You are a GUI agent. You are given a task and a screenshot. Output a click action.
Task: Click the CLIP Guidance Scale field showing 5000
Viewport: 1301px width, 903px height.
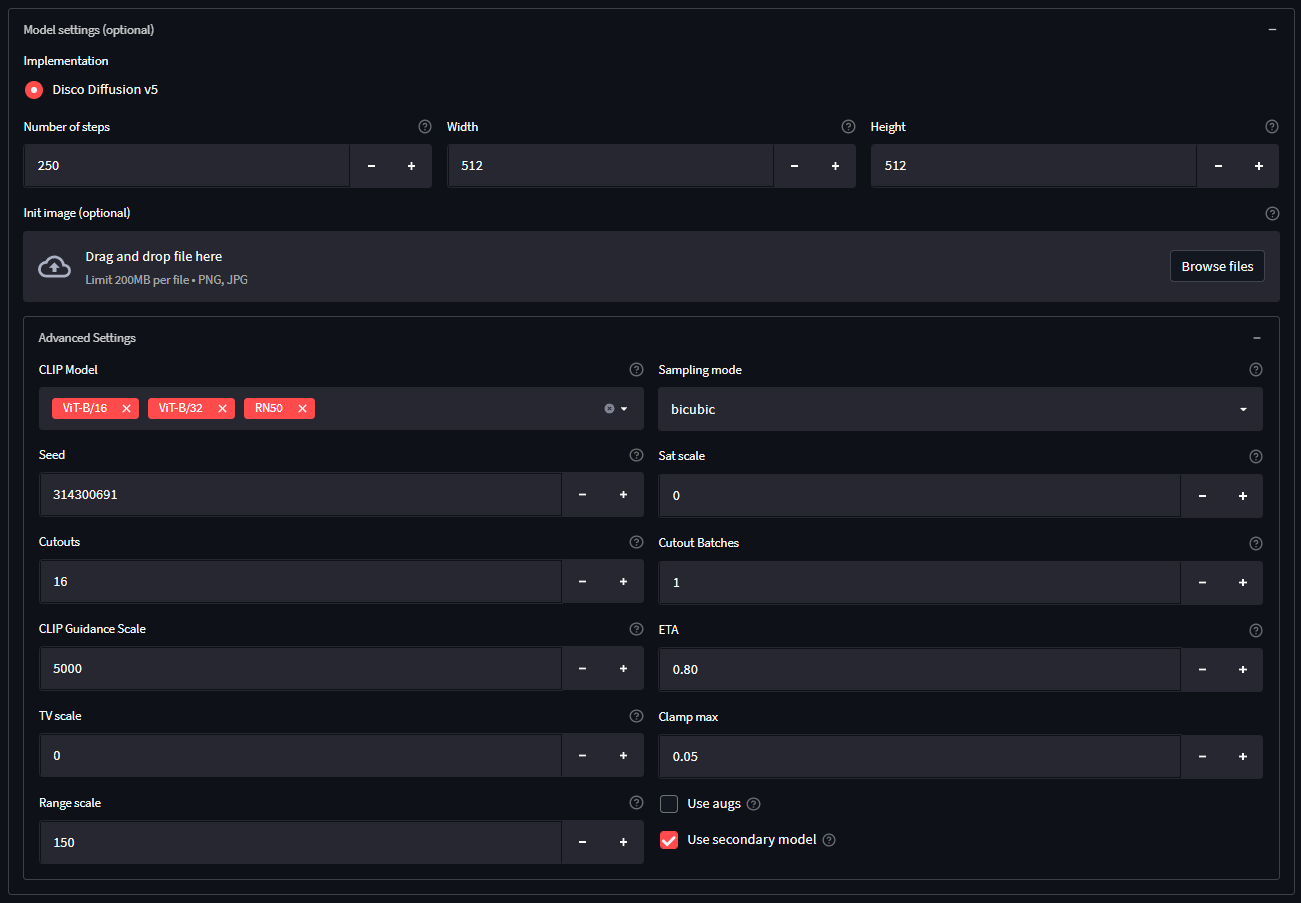tap(300, 669)
